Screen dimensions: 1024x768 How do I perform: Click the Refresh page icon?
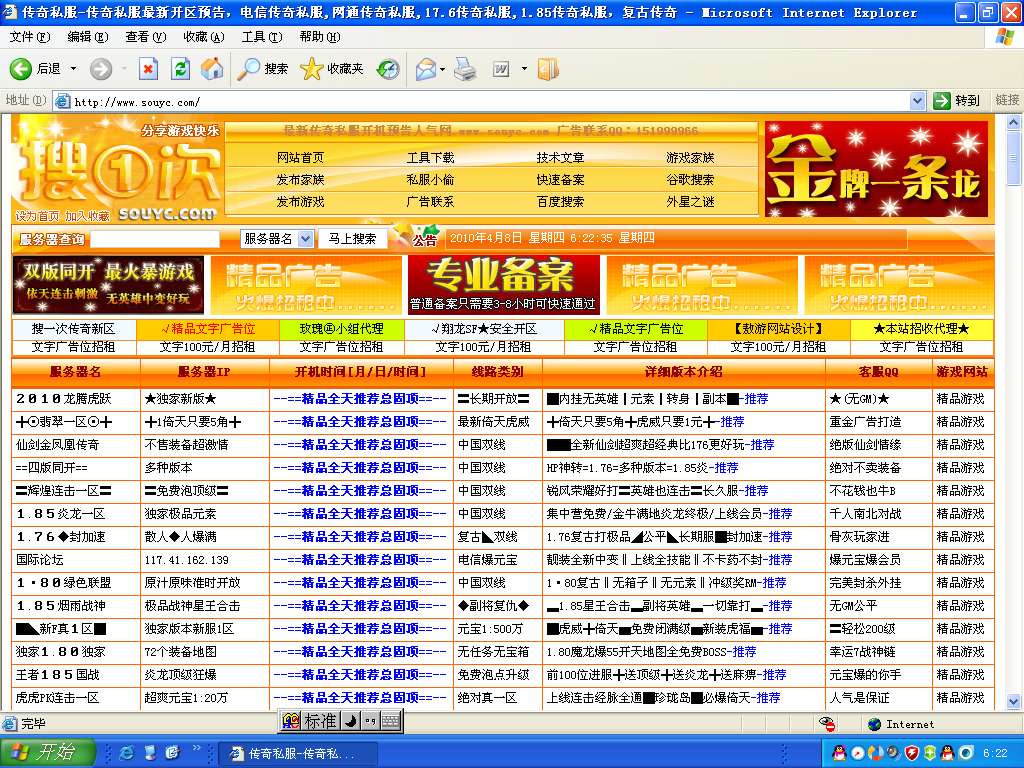pos(179,69)
